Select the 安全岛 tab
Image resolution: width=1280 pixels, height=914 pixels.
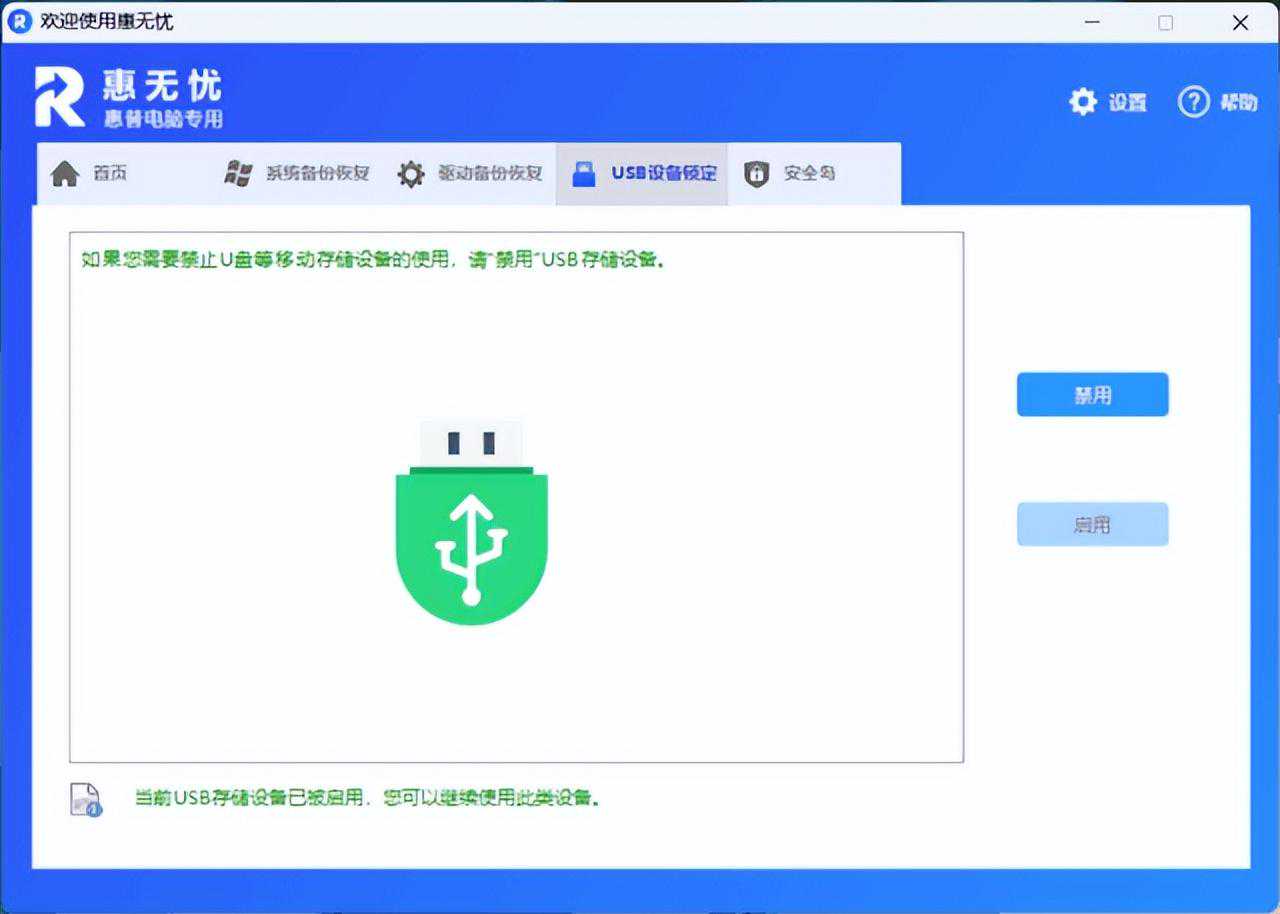pos(809,174)
